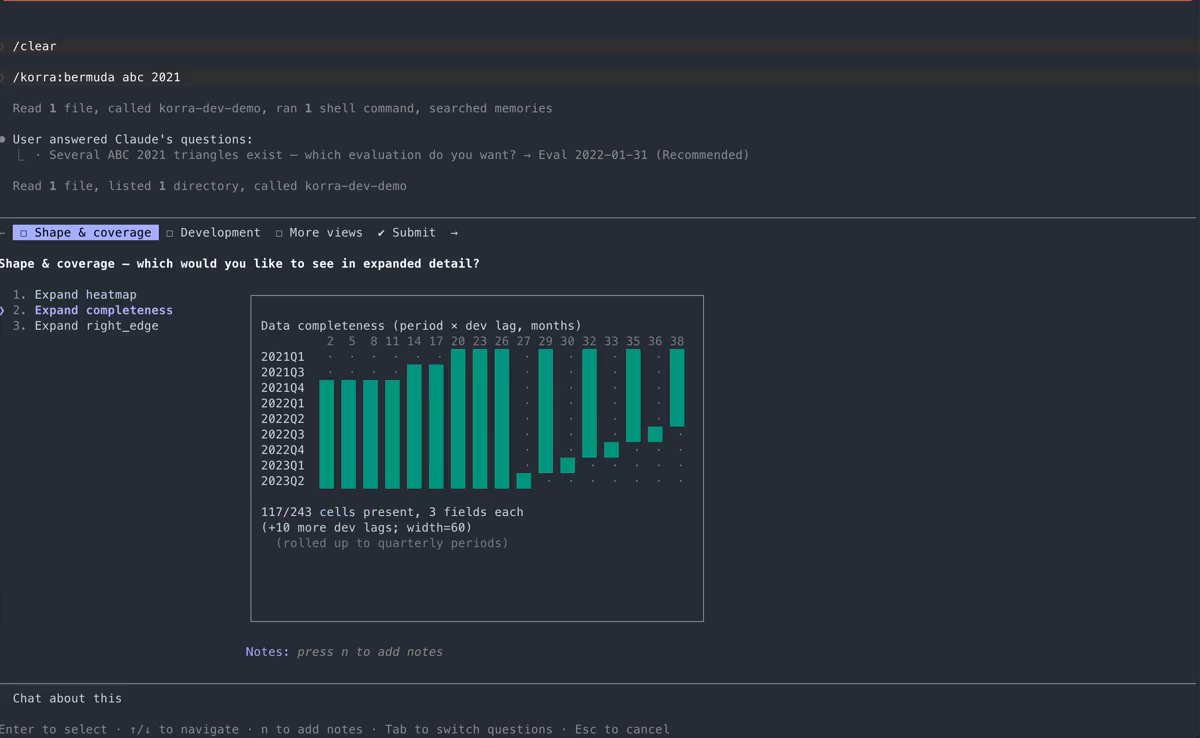
Task: Click Eval 2022-01-31 (Recommended) answer
Action: pyautogui.click(x=643, y=154)
